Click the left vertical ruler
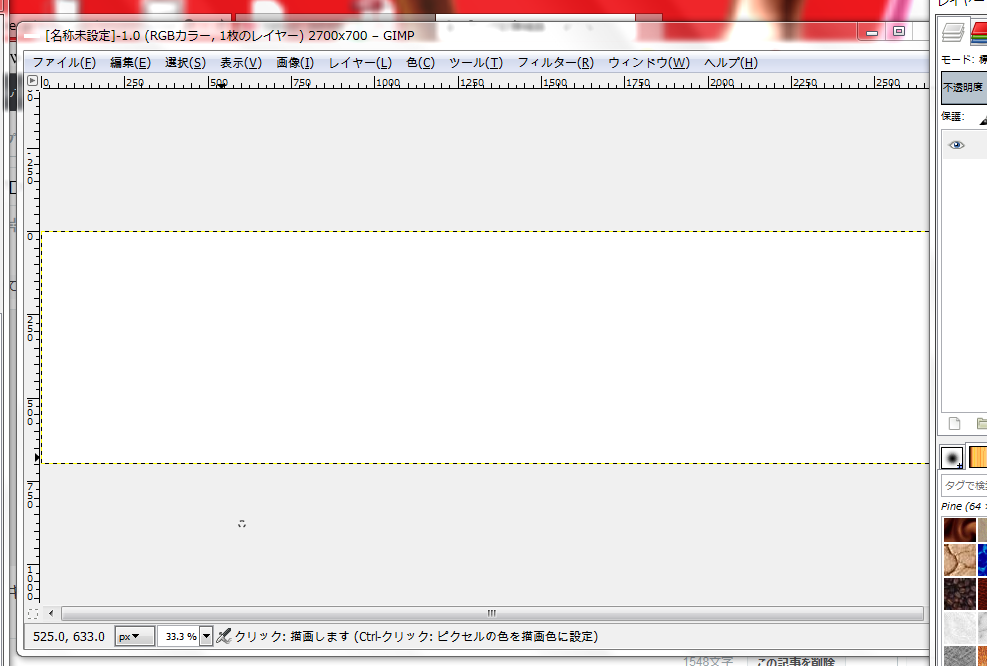This screenshot has height=666, width=987. click(x=33, y=346)
